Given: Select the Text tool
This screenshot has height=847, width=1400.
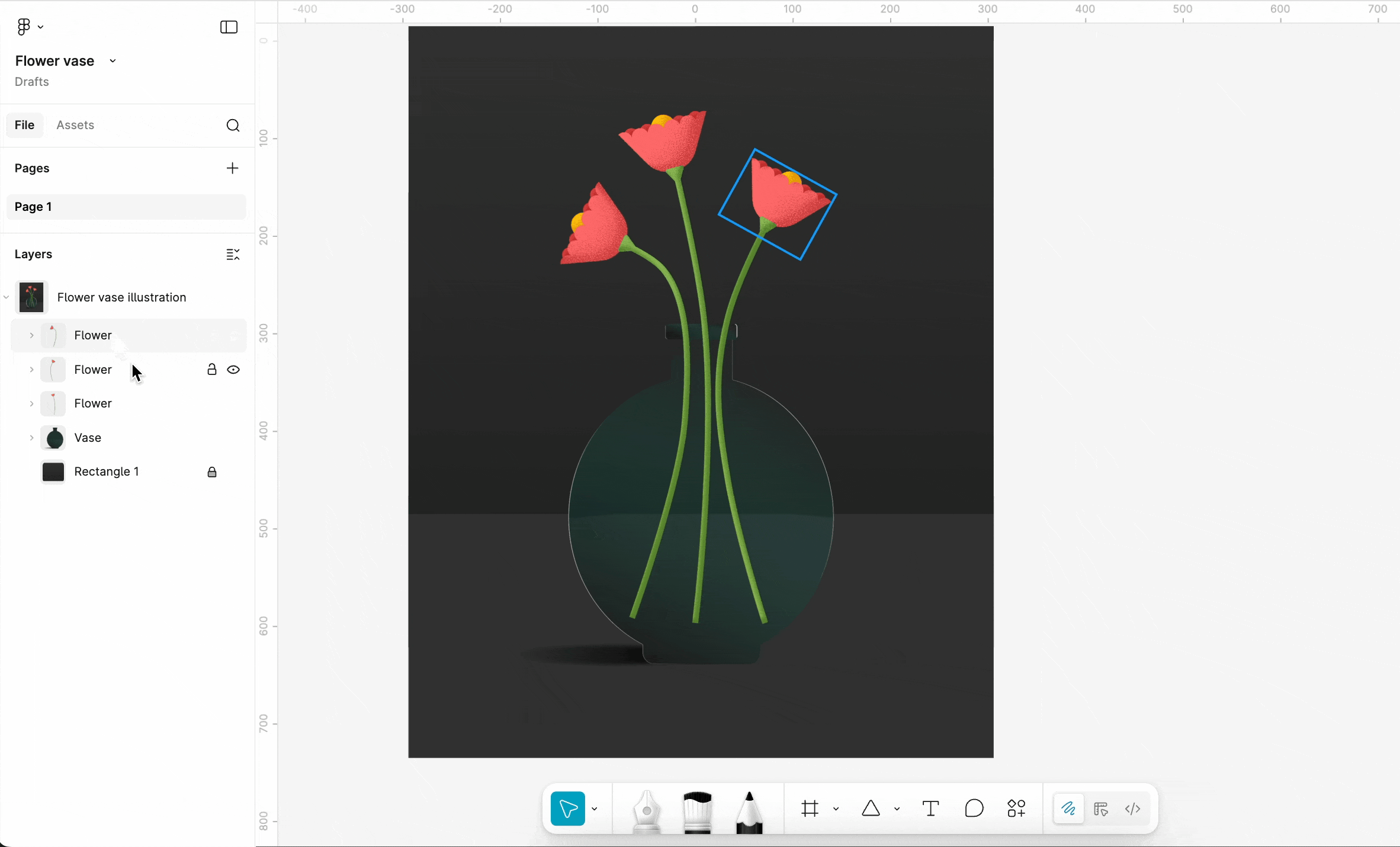Looking at the screenshot, I should [930, 808].
